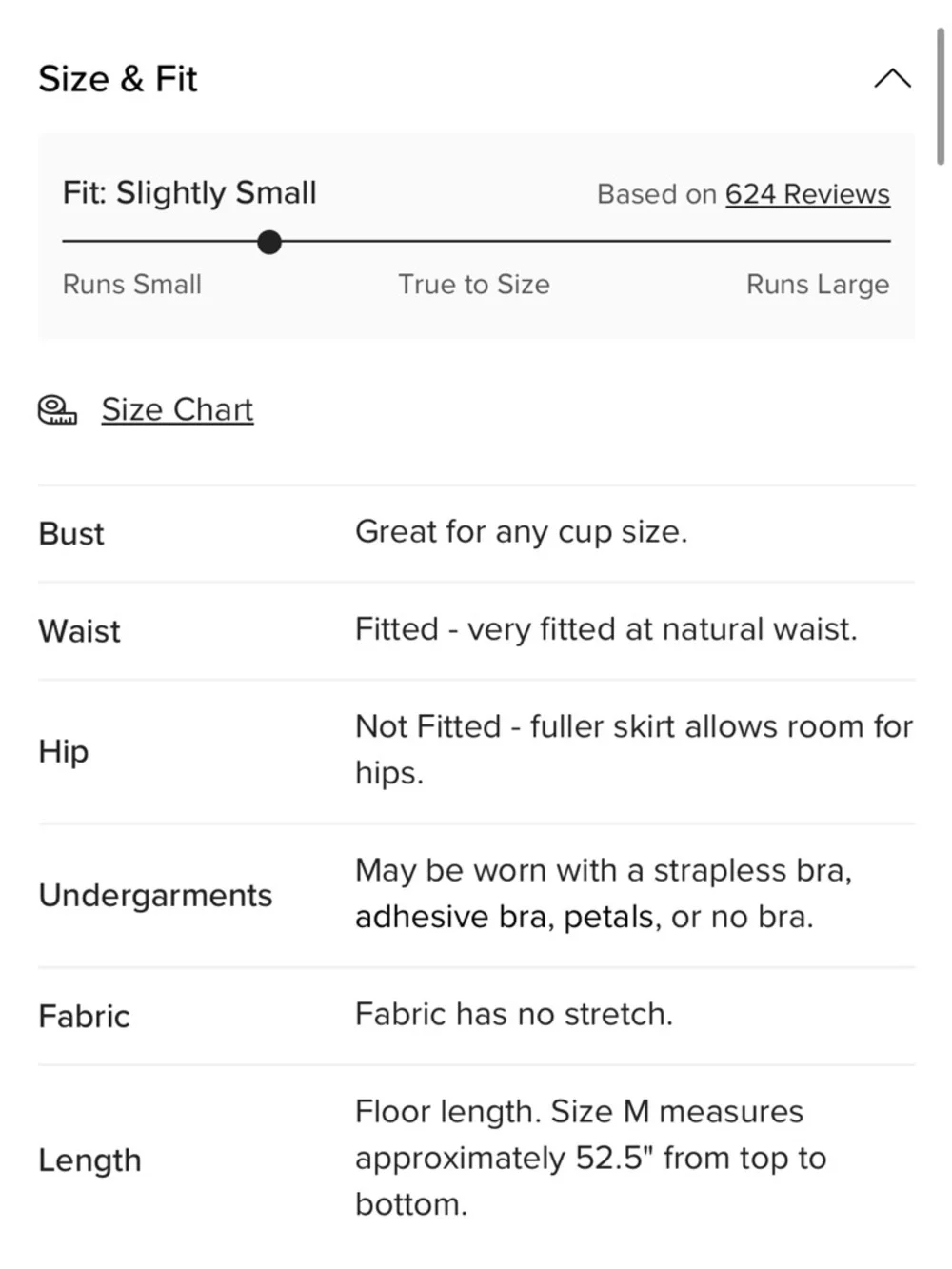Click the Undergarments row label
The width and height of the screenshot is (952, 1269).
[x=155, y=895]
